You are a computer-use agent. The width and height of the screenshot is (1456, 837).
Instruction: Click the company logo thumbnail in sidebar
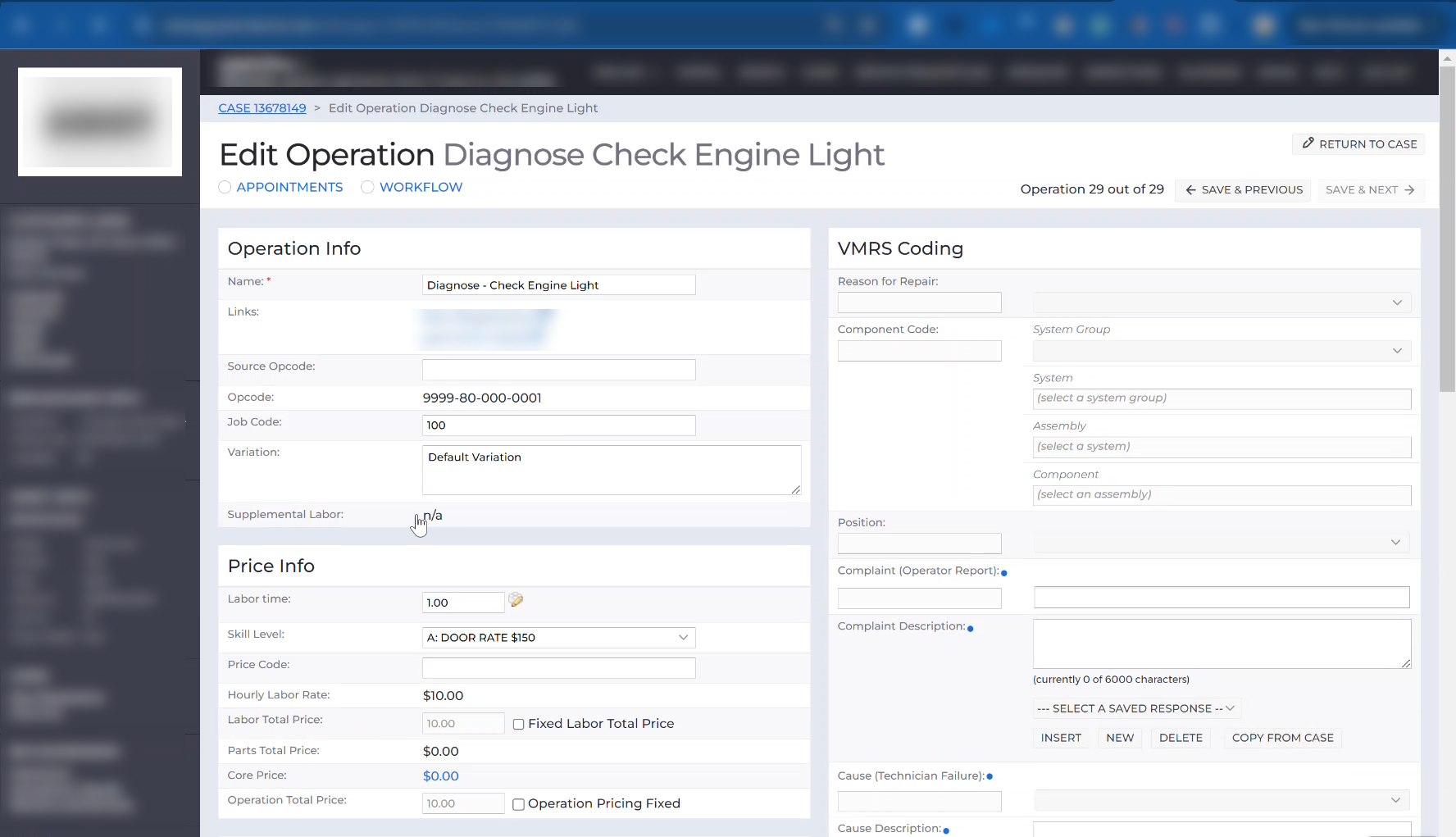pos(100,121)
